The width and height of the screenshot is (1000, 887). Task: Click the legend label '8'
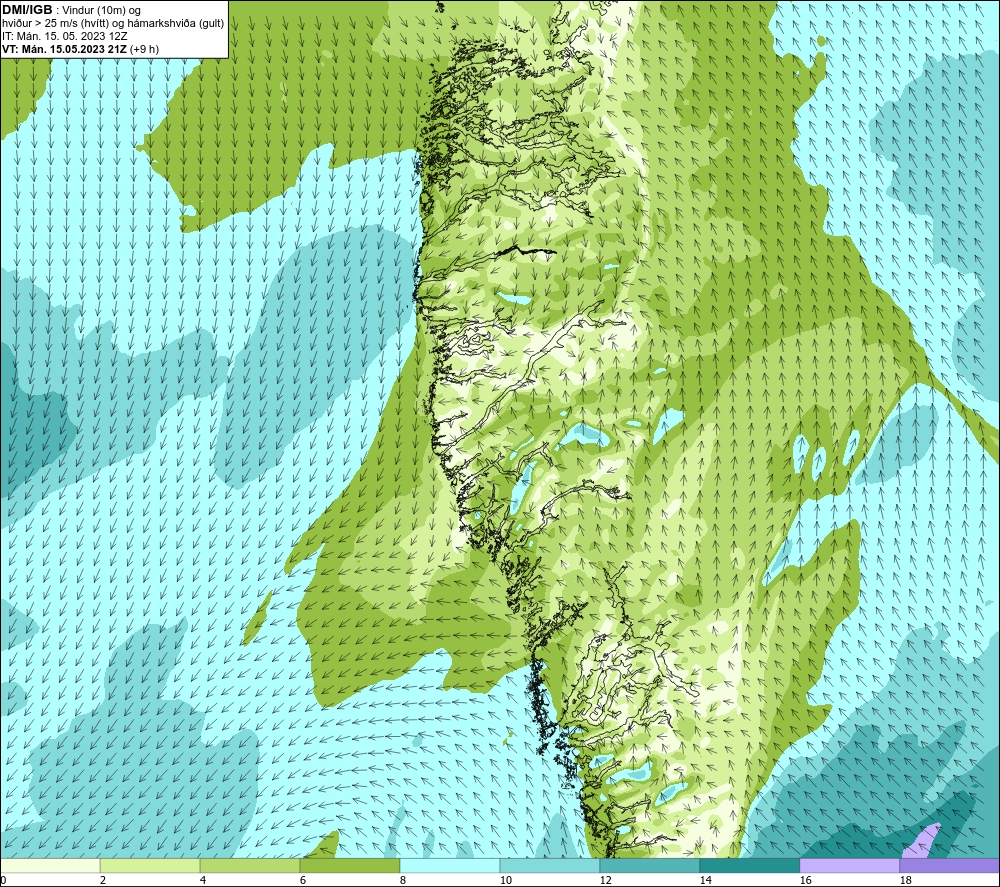402,880
